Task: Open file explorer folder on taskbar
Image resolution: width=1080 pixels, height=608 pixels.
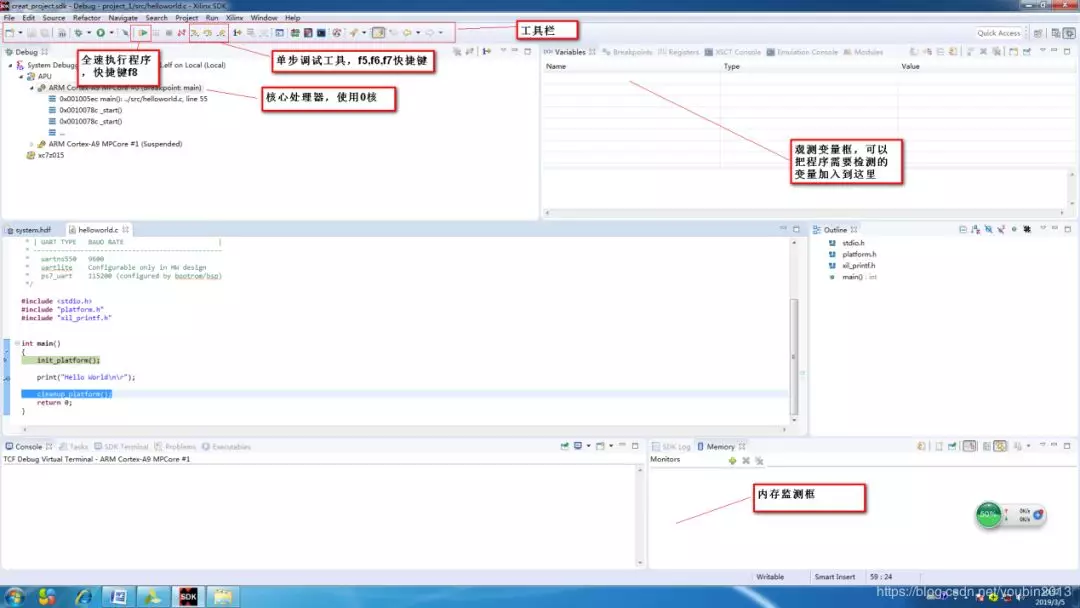Action: (222, 596)
